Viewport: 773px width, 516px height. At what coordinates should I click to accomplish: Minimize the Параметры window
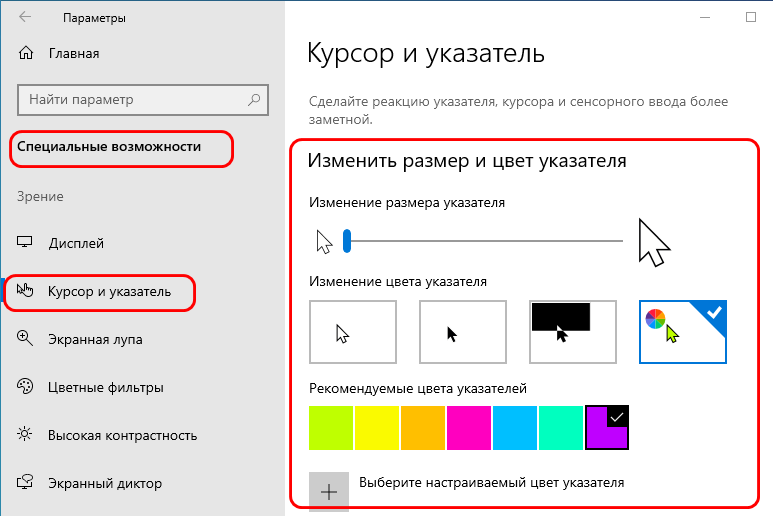(x=705, y=17)
